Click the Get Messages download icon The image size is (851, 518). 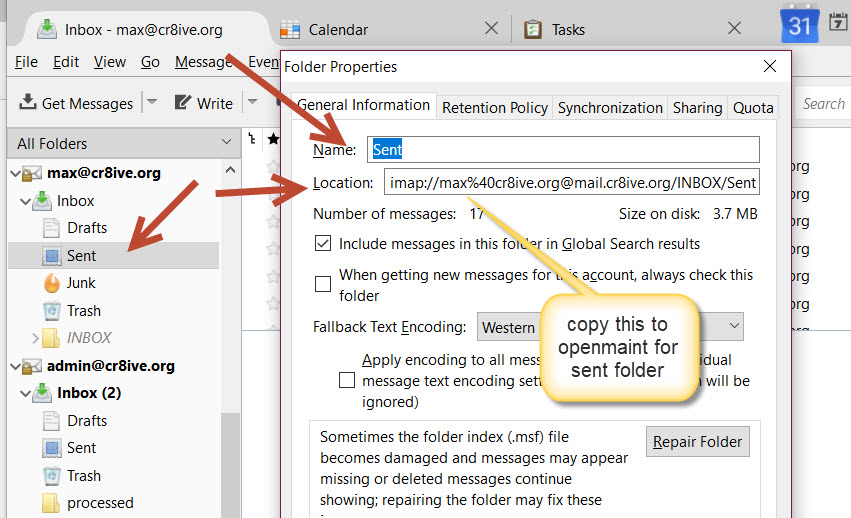pyautogui.click(x=28, y=103)
